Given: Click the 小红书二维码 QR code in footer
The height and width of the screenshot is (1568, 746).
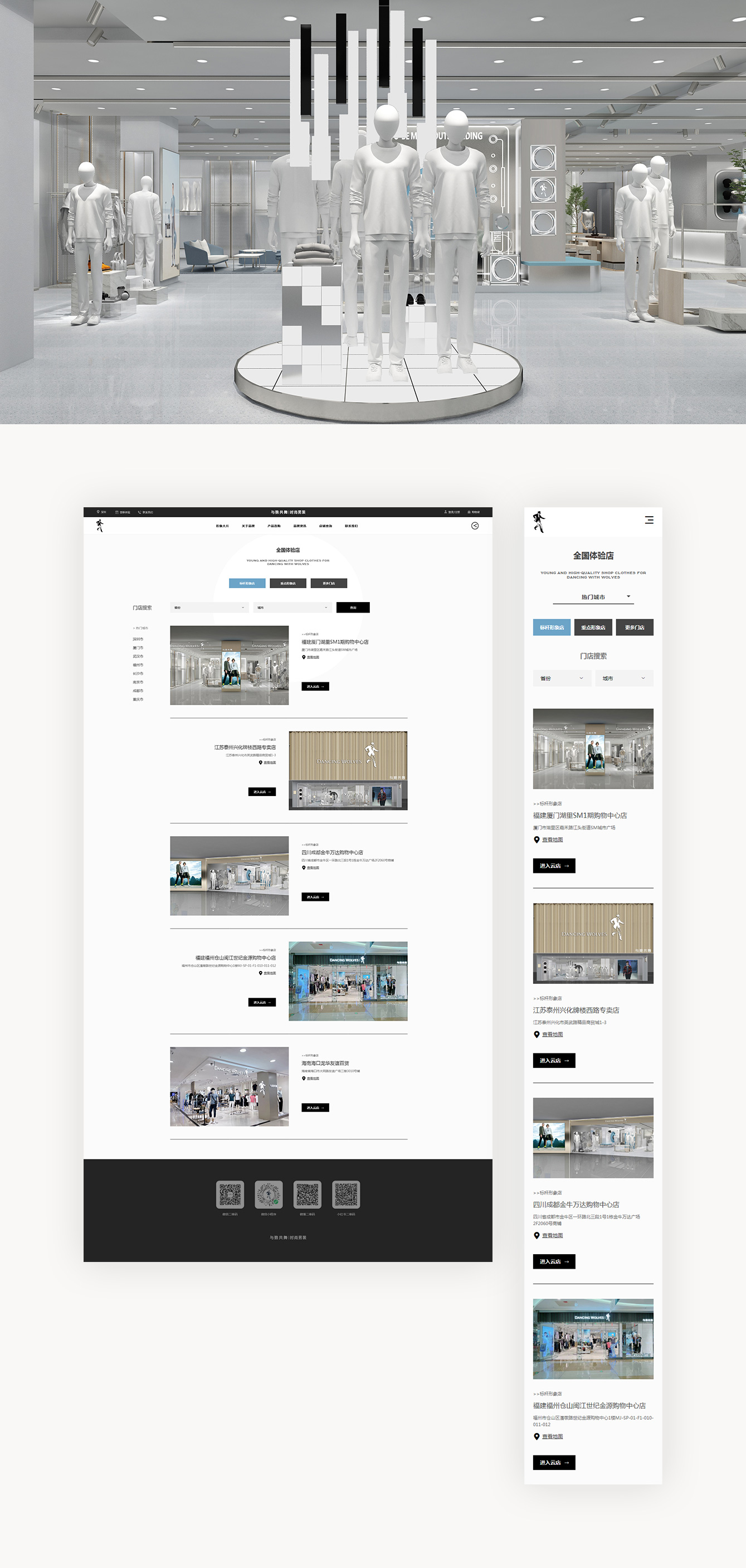Looking at the screenshot, I should [x=346, y=1195].
